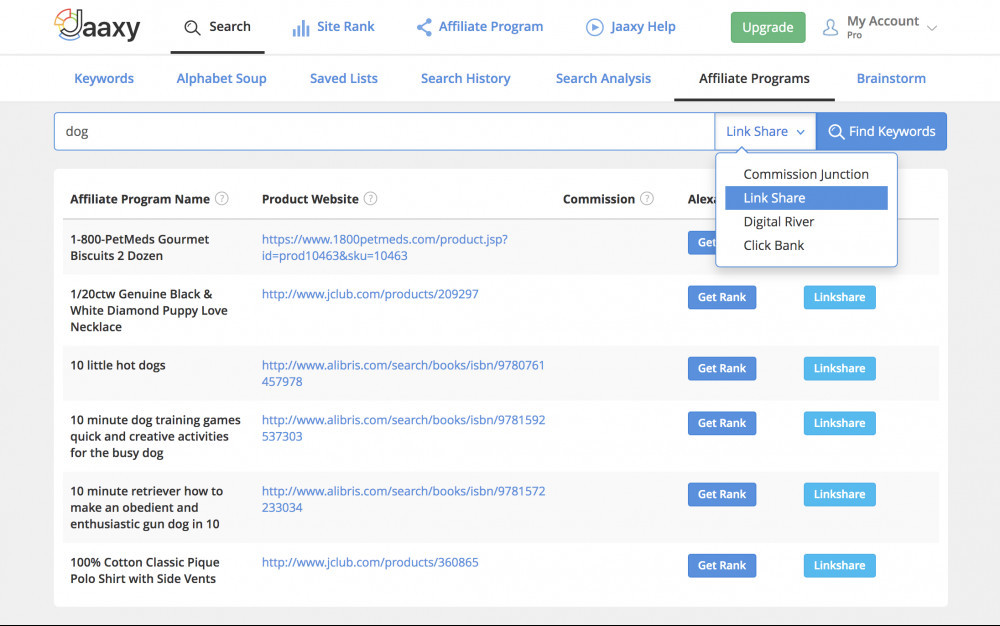Open the Saved Lists tab

pyautogui.click(x=344, y=78)
